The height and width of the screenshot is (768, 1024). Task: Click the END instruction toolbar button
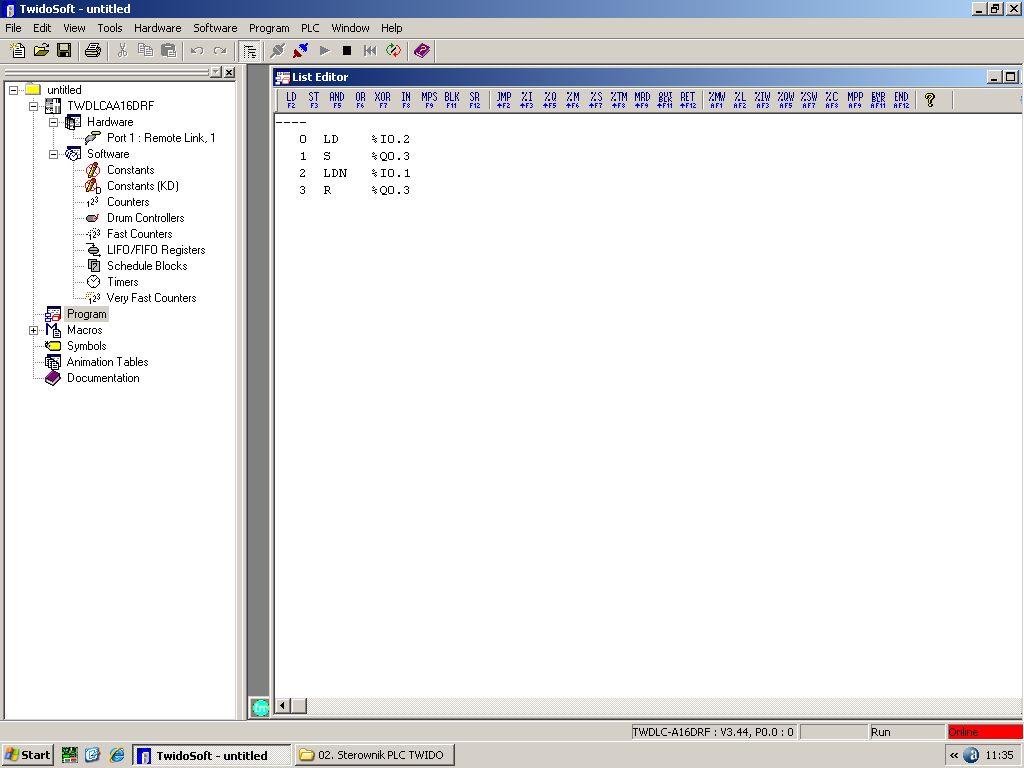click(x=901, y=100)
